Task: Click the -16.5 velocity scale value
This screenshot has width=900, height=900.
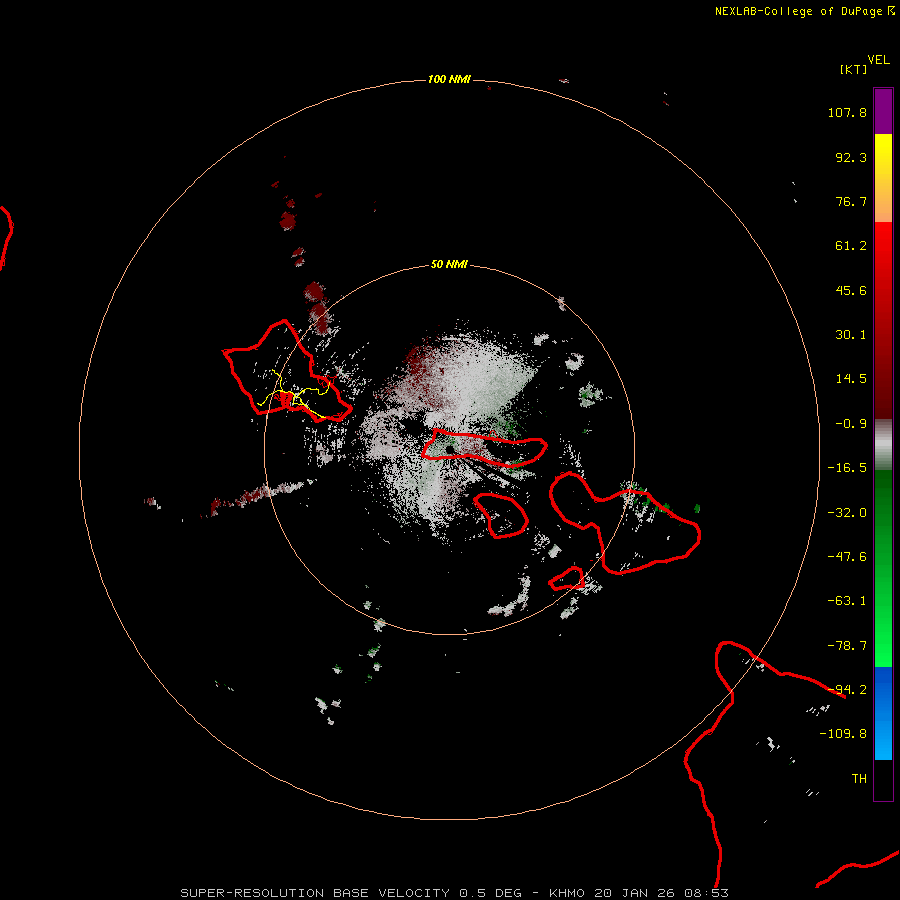Action: [847, 468]
